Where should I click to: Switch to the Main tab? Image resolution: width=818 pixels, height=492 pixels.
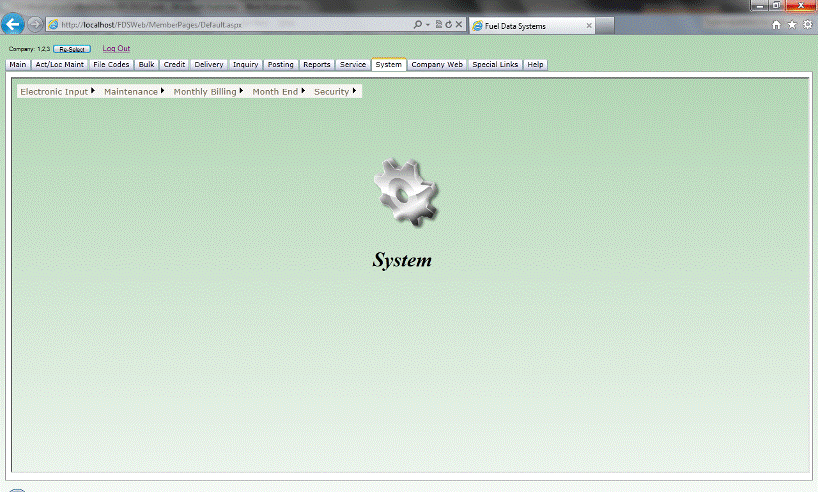coord(18,65)
